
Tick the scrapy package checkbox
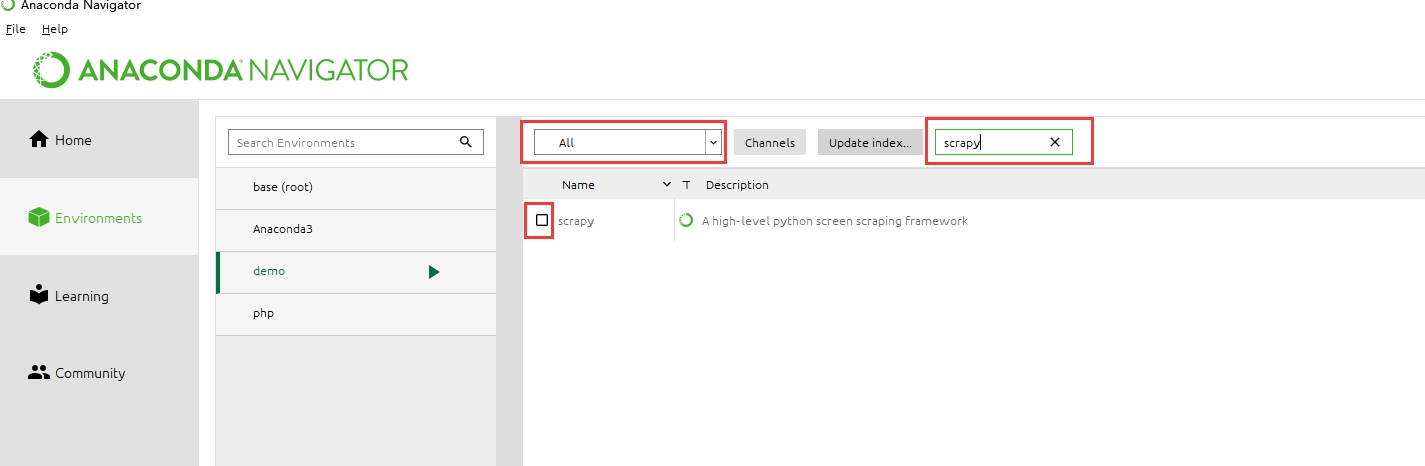tap(542, 220)
